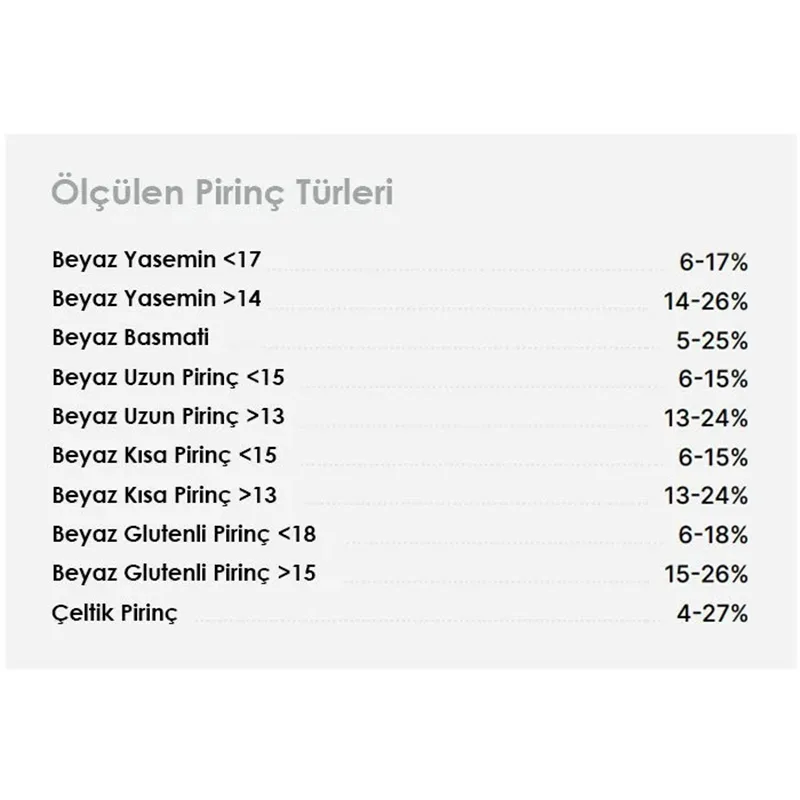800x800 pixels.
Task: Select the Beyaz Uzun Pirinç <15 label
Action: [168, 378]
